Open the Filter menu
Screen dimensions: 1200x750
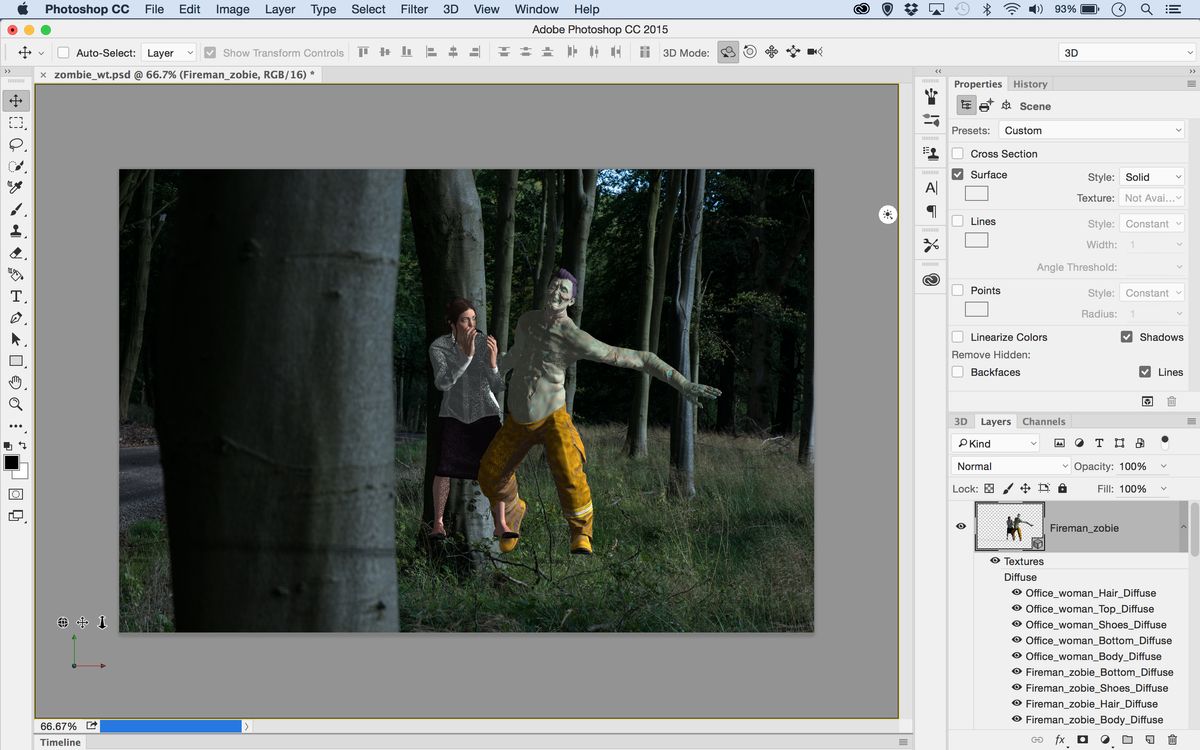(414, 9)
